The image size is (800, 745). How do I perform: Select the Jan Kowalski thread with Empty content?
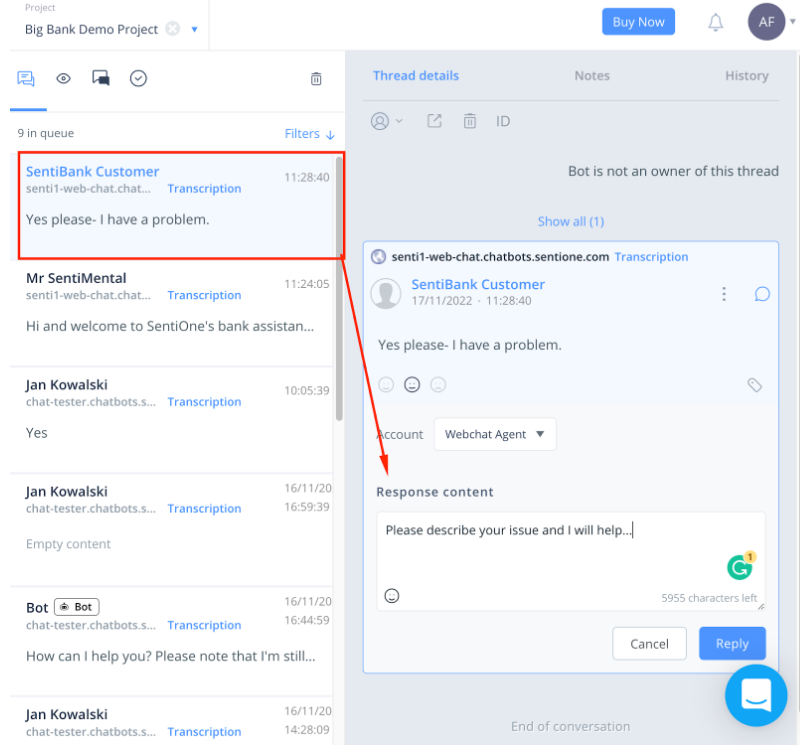[x=171, y=530]
